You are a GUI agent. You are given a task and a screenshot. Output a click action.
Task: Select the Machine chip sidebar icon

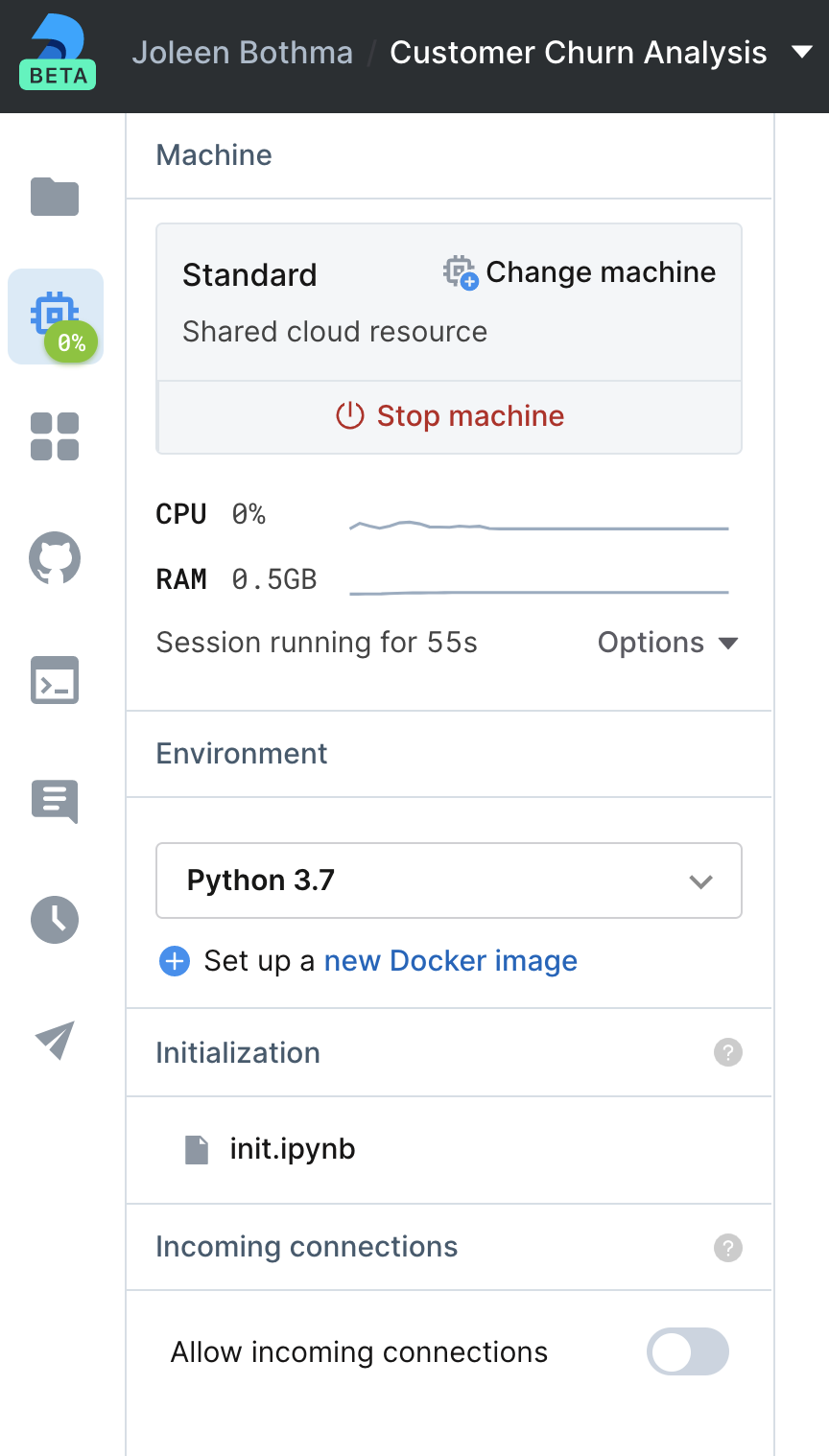[55, 317]
